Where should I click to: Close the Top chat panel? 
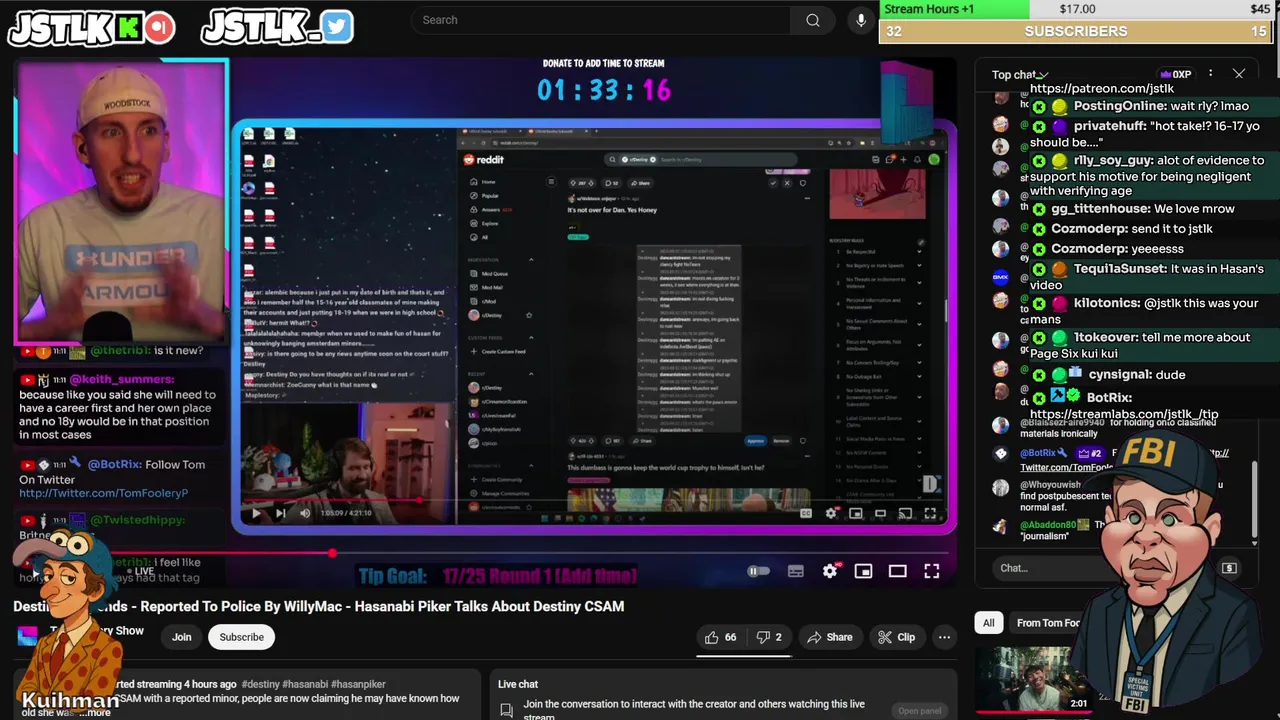coord(1239,74)
